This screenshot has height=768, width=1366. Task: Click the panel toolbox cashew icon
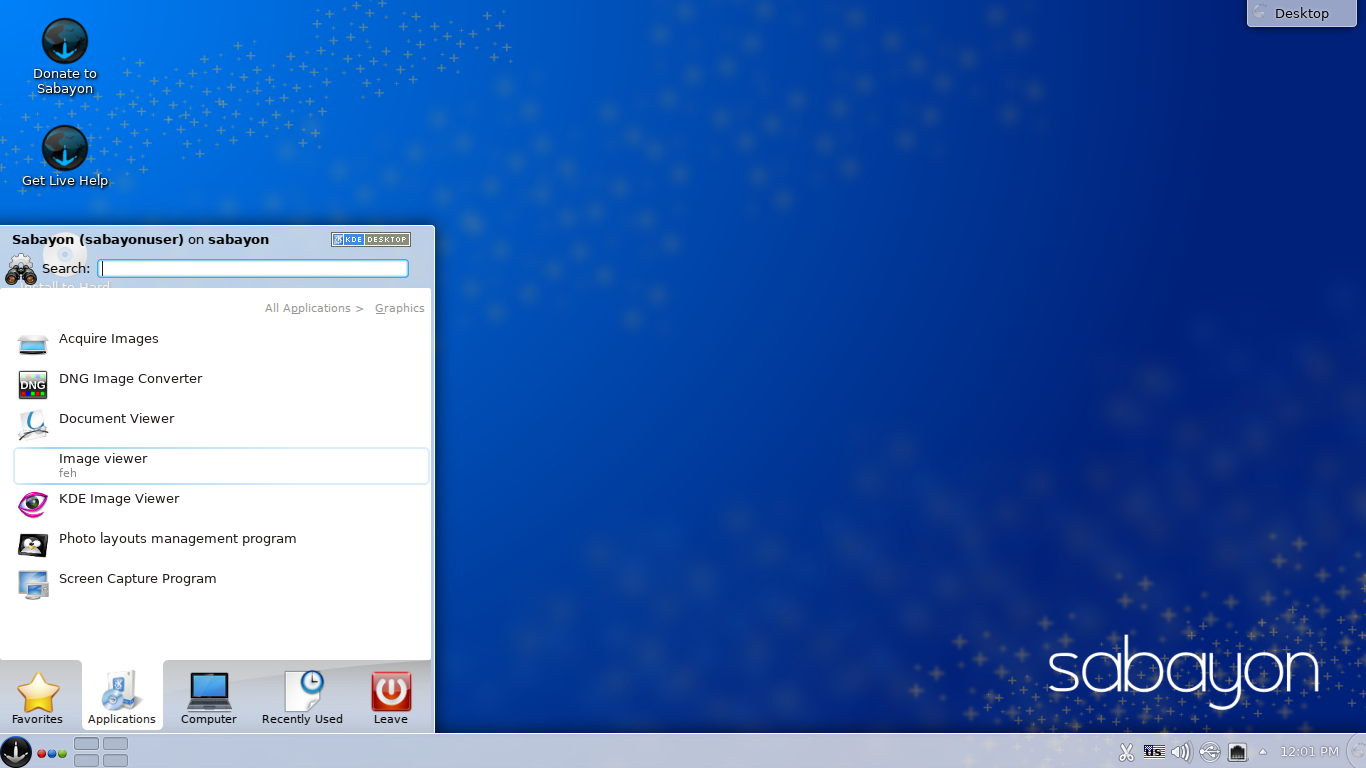coord(1357,752)
